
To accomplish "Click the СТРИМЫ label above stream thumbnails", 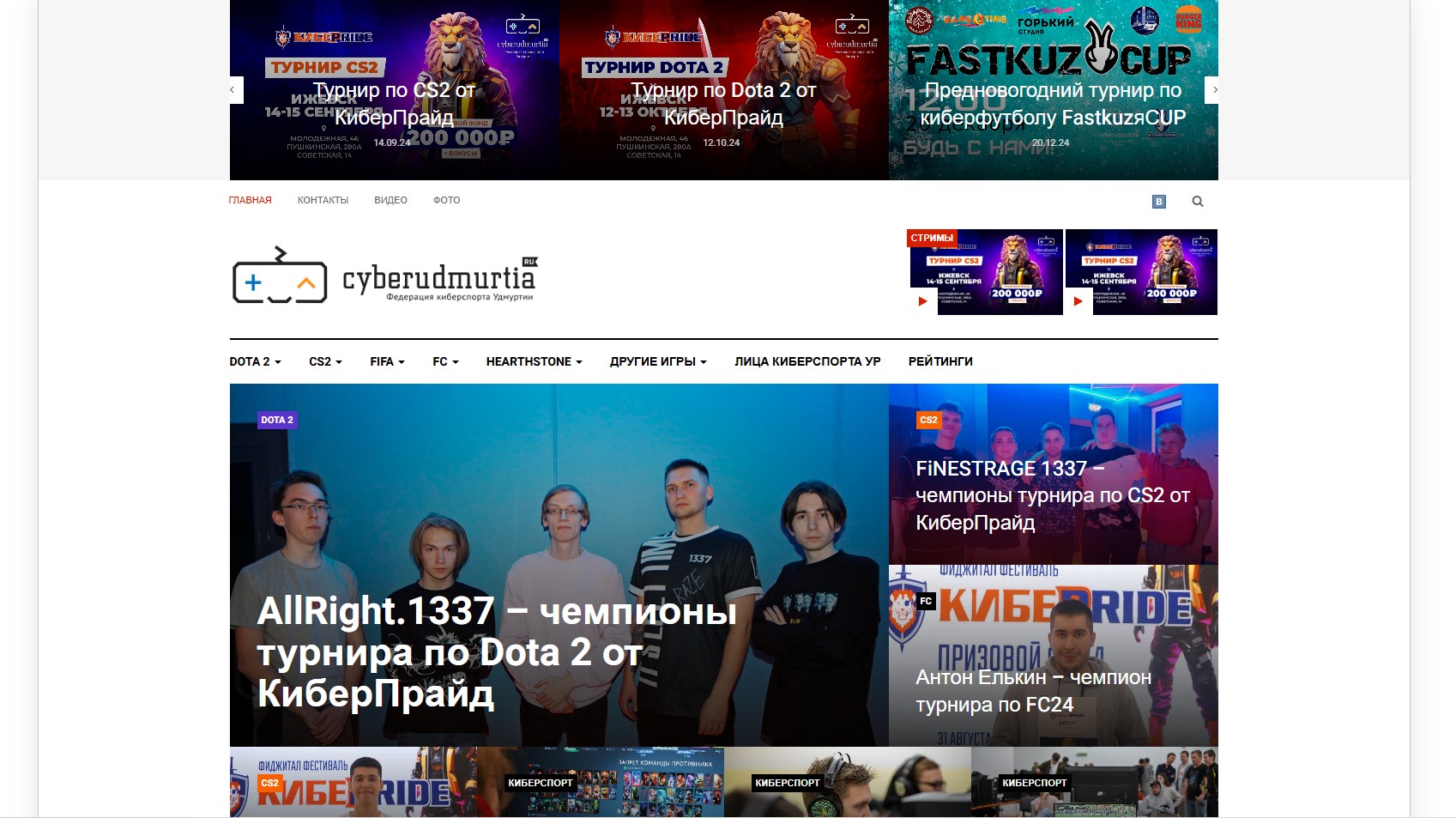I will pos(932,238).
